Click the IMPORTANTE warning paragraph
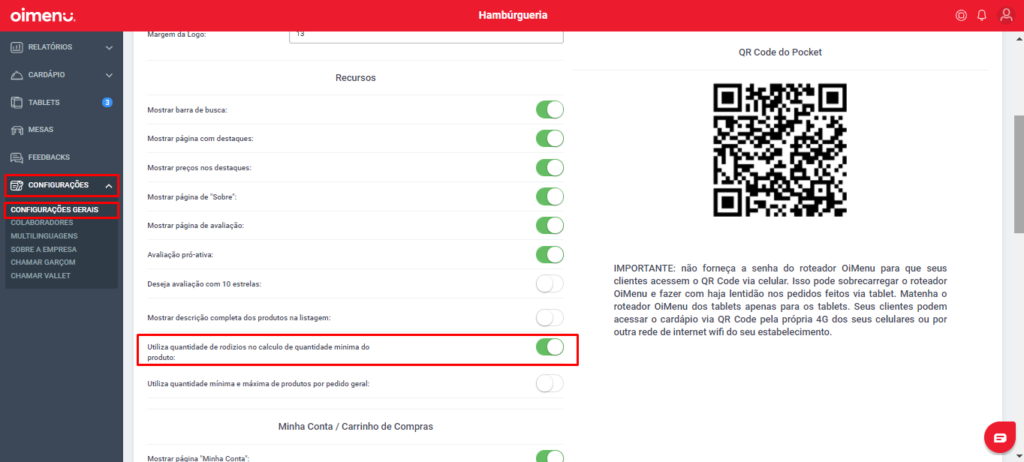Viewport: 1024px width, 462px height. pyautogui.click(x=780, y=301)
